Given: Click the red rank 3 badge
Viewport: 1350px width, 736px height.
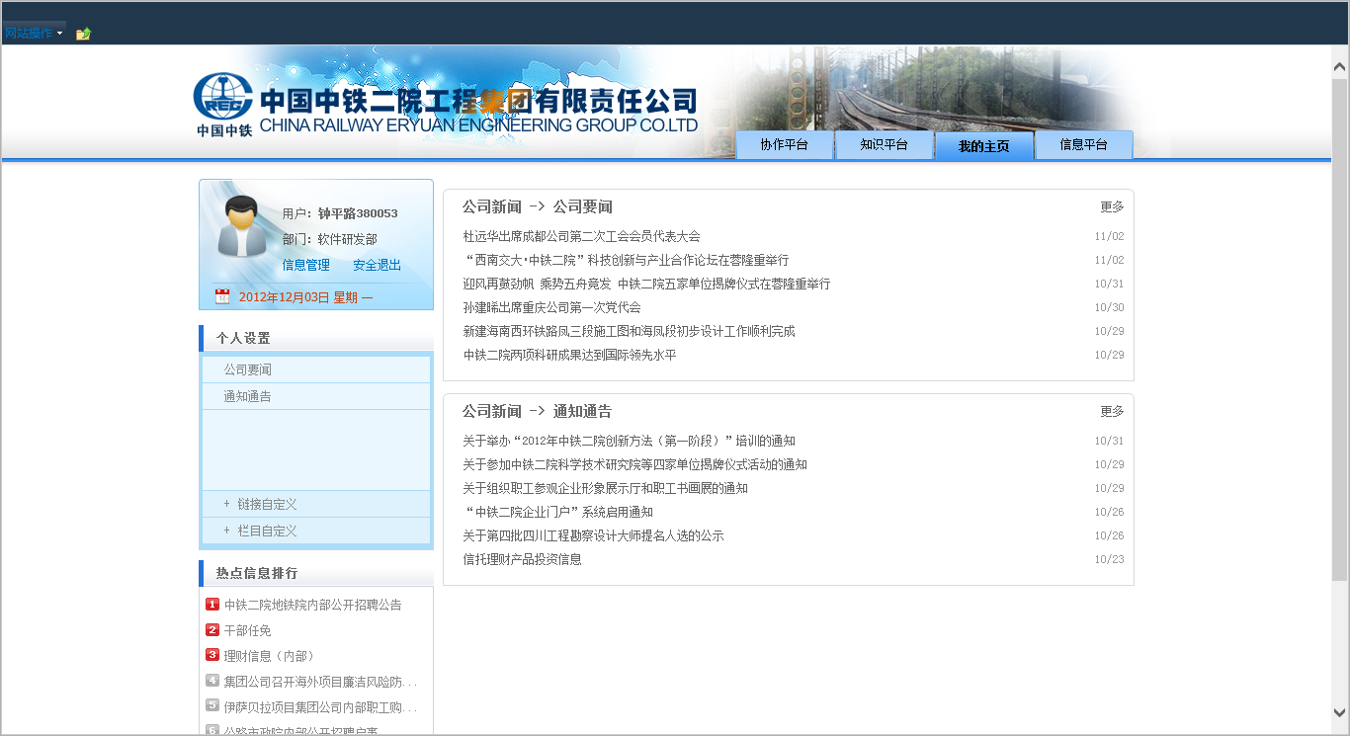Looking at the screenshot, I should pos(212,655).
